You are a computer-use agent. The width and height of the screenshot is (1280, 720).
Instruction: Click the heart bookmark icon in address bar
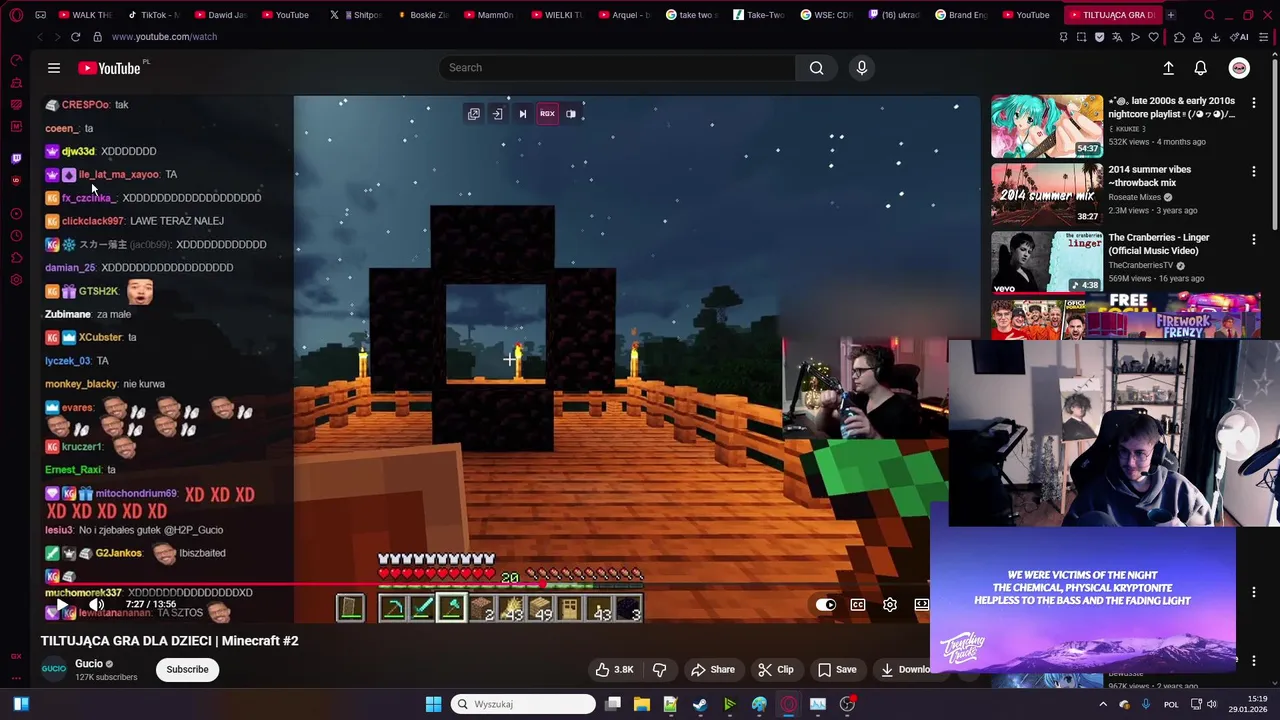[1153, 37]
